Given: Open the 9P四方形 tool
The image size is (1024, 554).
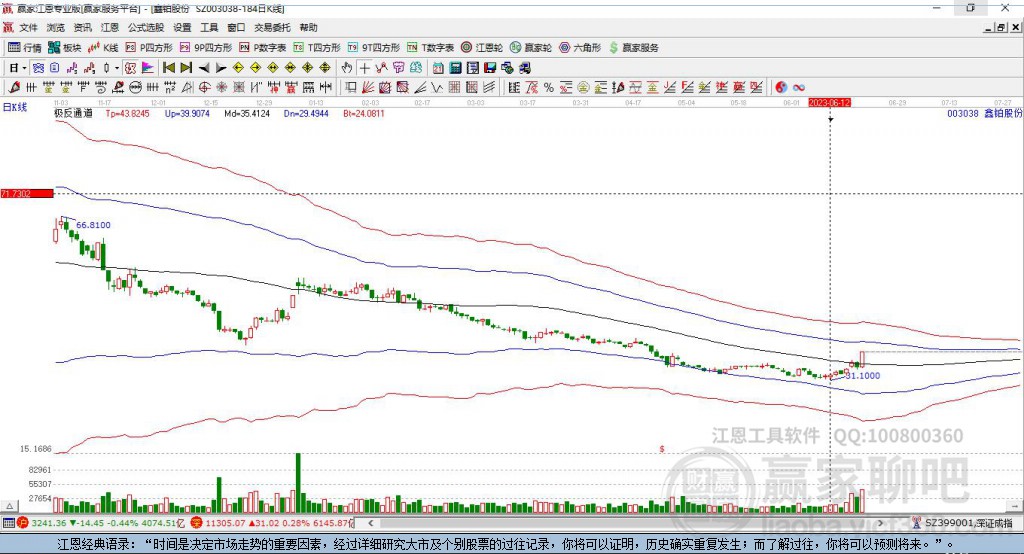Looking at the screenshot, I should 206,48.
